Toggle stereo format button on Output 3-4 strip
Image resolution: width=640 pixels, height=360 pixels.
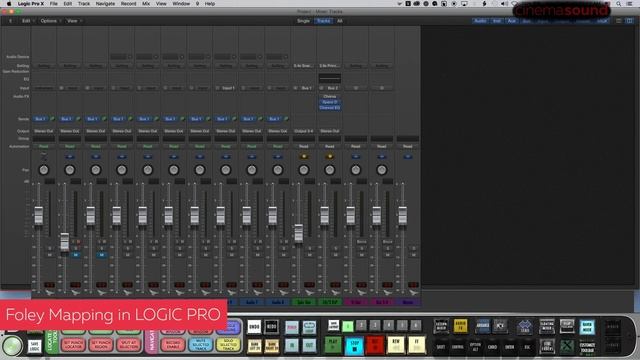click(x=304, y=157)
